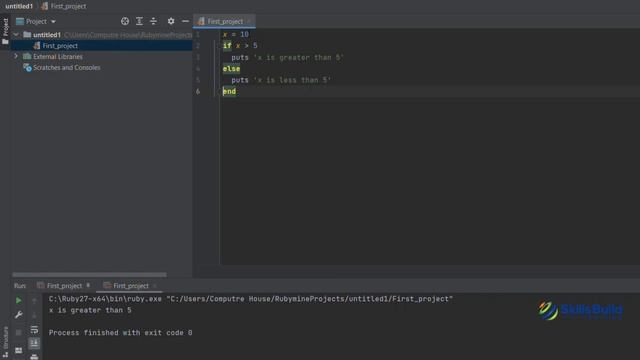640x360 pixels.
Task: Click the Project vertical side tab
Action: [x=5, y=31]
